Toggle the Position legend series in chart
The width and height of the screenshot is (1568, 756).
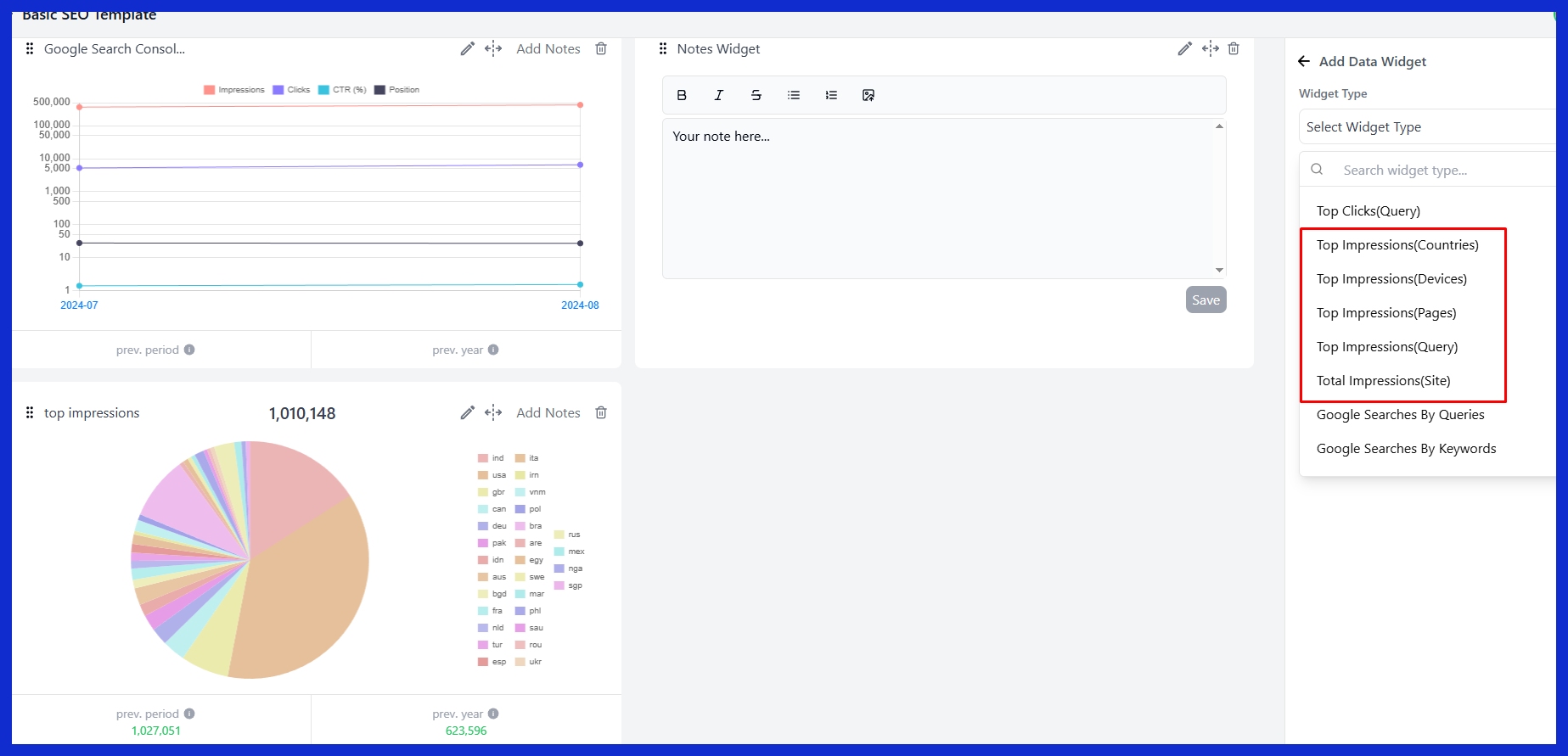[396, 90]
